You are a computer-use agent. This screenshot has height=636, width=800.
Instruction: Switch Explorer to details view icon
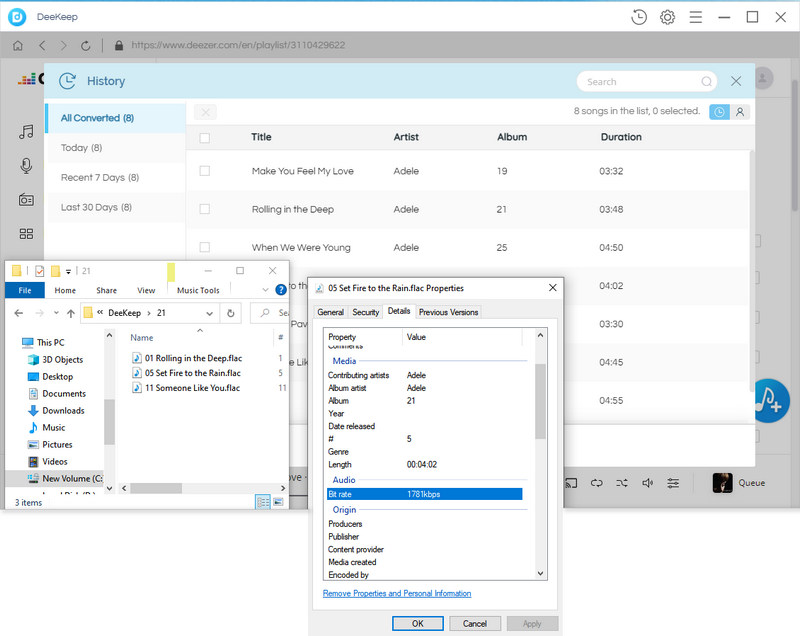(263, 502)
